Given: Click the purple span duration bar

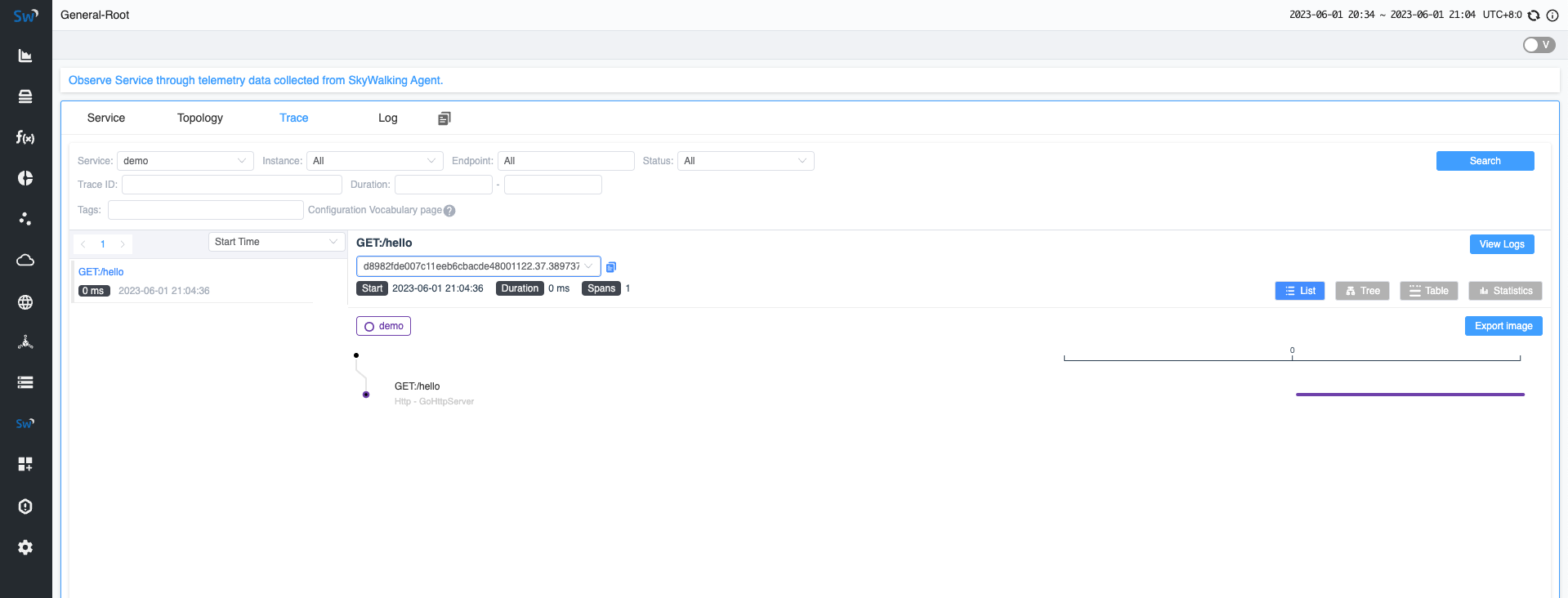Looking at the screenshot, I should [x=1409, y=395].
